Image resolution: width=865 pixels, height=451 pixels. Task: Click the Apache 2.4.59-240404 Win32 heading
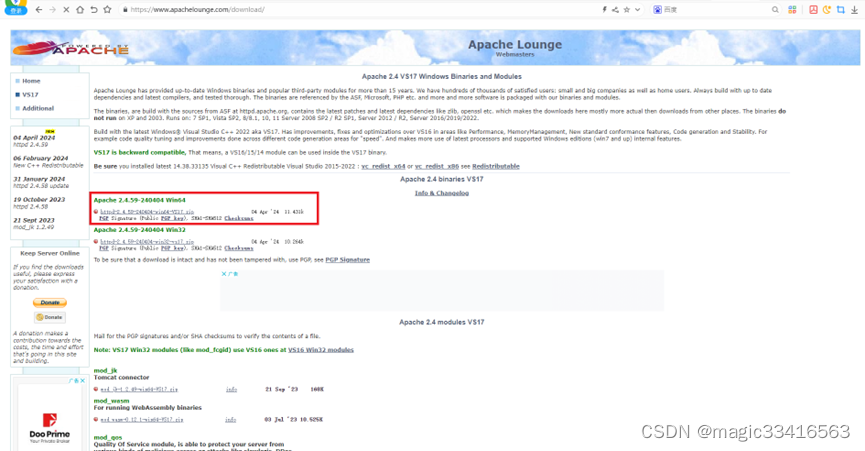(x=140, y=230)
